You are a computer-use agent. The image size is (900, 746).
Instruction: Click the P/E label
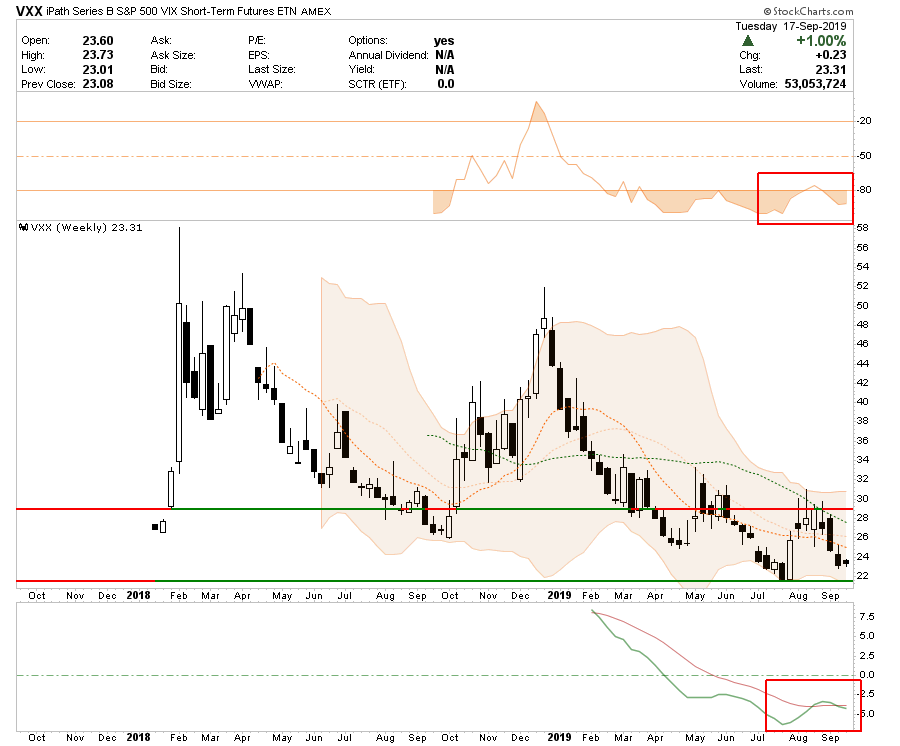257,40
